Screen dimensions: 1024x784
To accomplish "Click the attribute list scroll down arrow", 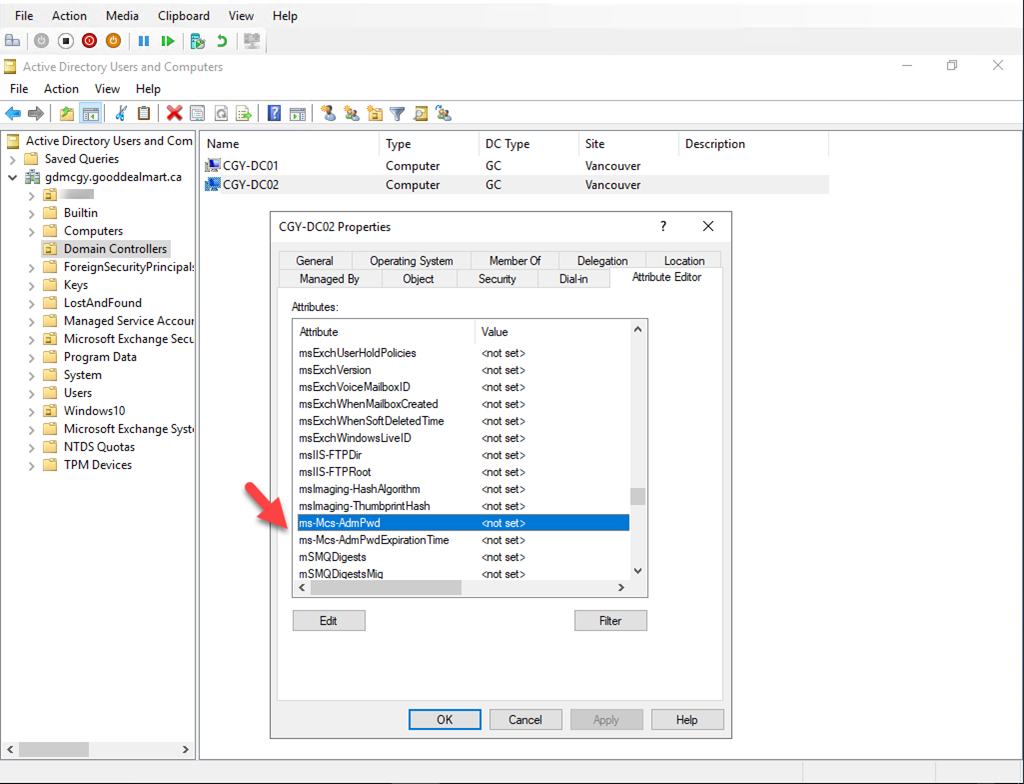I will pyautogui.click(x=638, y=571).
